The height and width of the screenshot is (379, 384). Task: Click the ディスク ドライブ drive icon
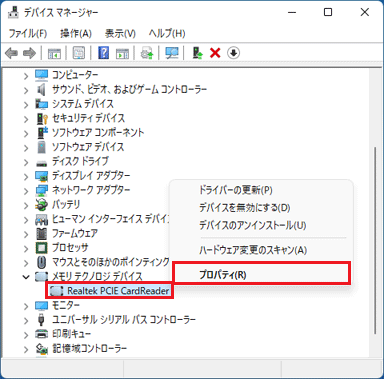click(x=41, y=163)
